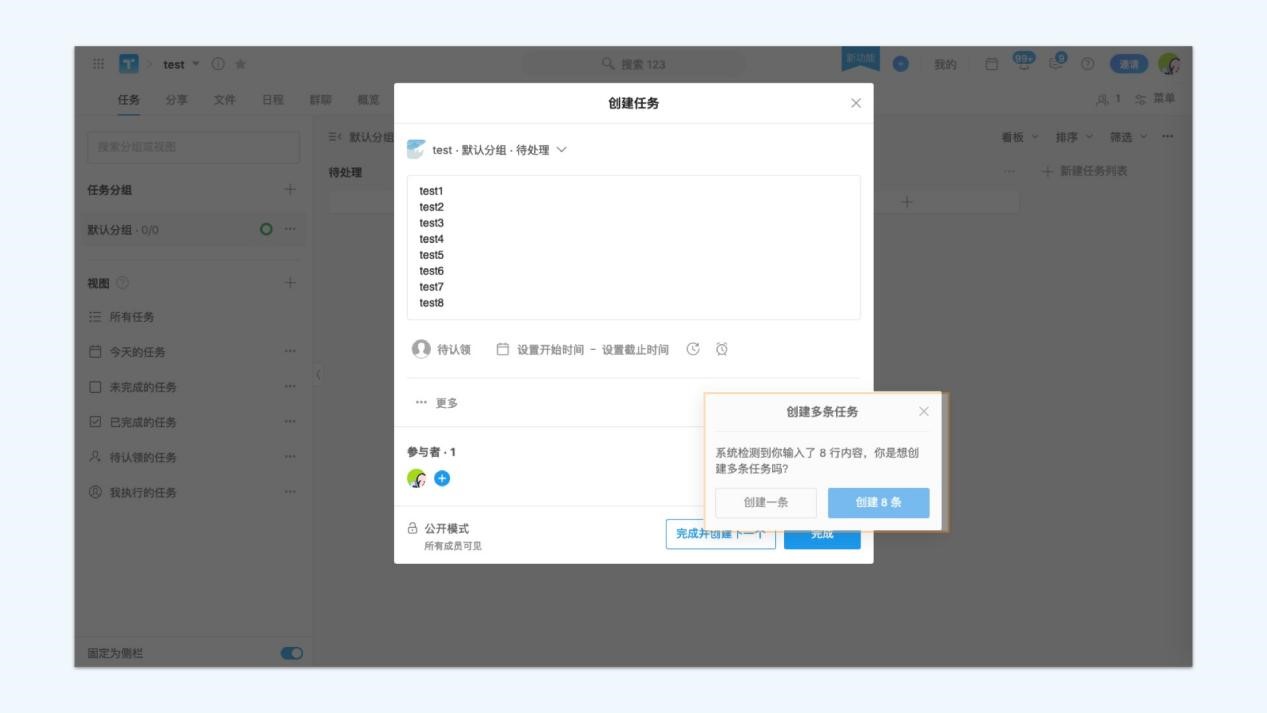
Task: Click the alarm reminder icon
Action: [722, 349]
